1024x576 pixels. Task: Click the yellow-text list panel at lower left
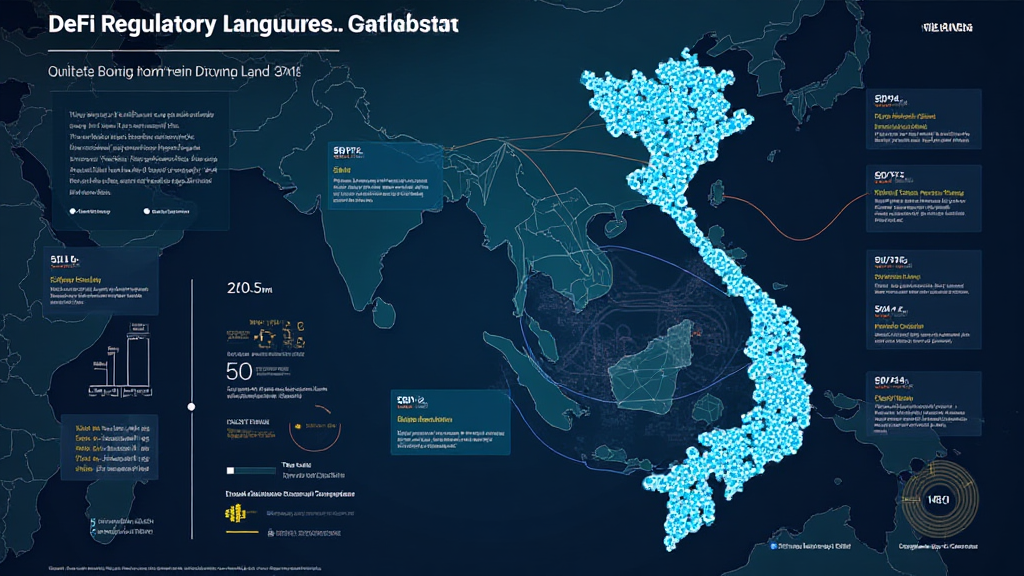coord(109,446)
